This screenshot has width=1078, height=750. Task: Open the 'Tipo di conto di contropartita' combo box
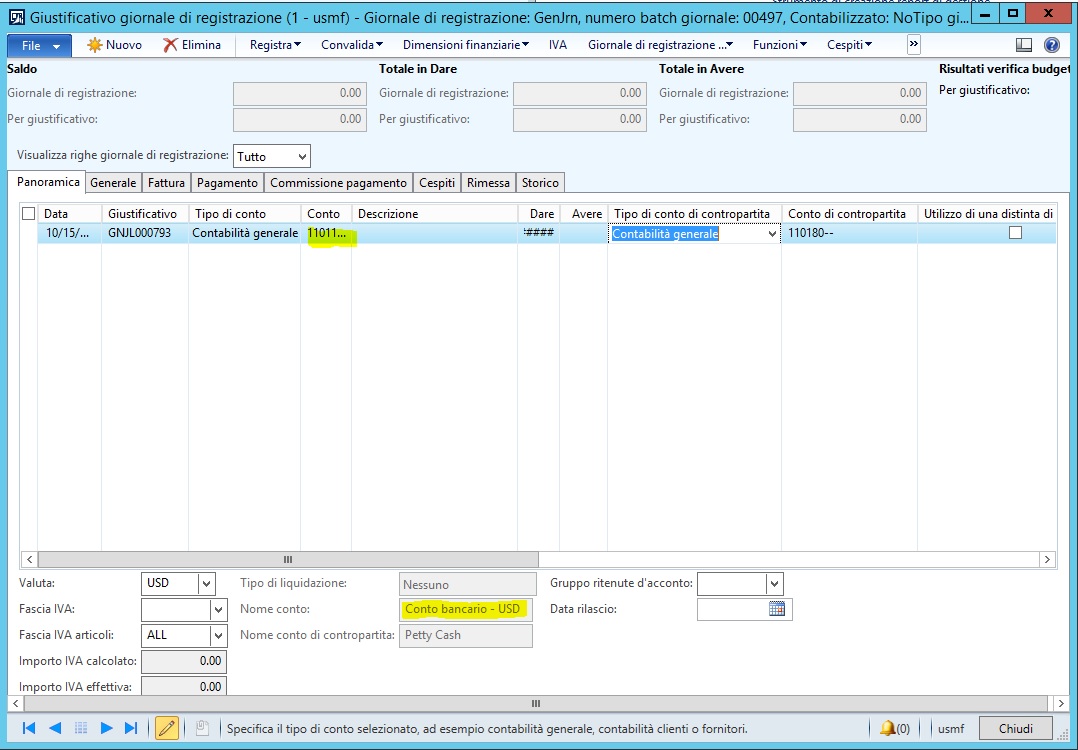tap(771, 234)
